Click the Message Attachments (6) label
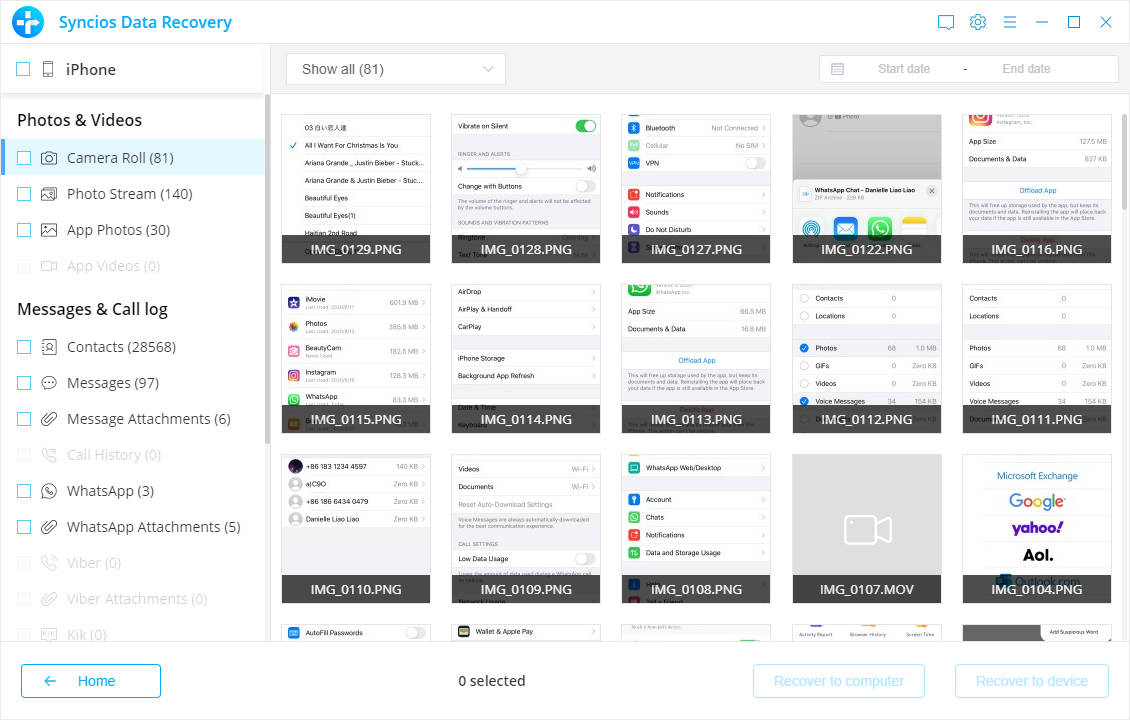Screen dimensions: 1130x720 coord(148,419)
